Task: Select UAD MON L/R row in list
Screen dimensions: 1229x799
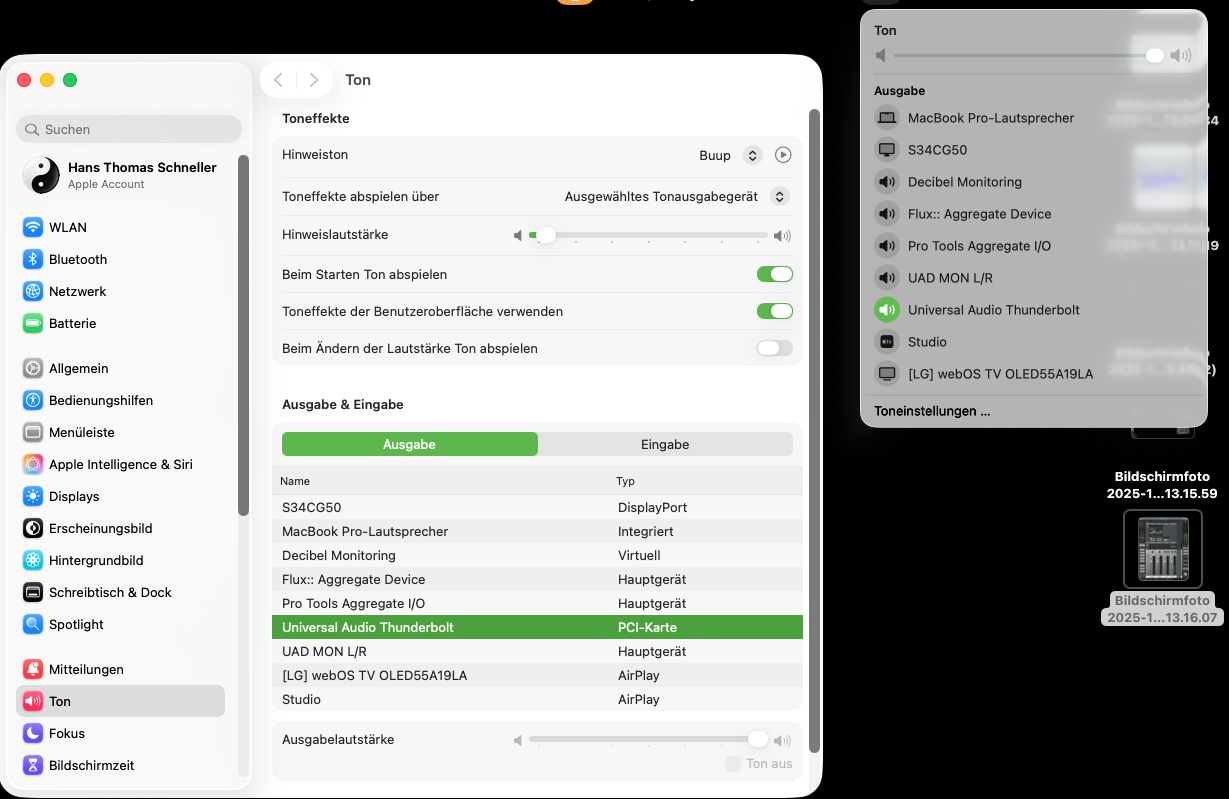Action: tap(537, 651)
